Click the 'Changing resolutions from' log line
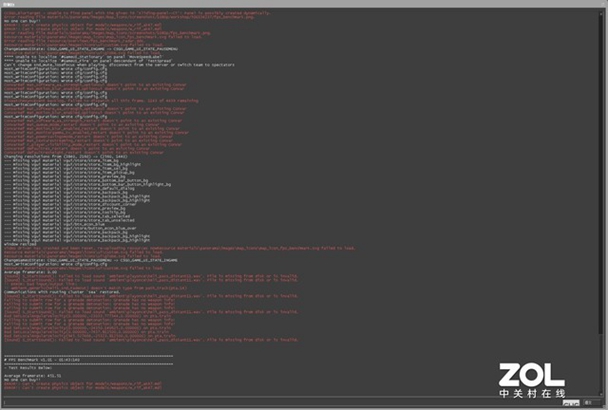Viewport: 608px width, 410px height. click(66, 156)
